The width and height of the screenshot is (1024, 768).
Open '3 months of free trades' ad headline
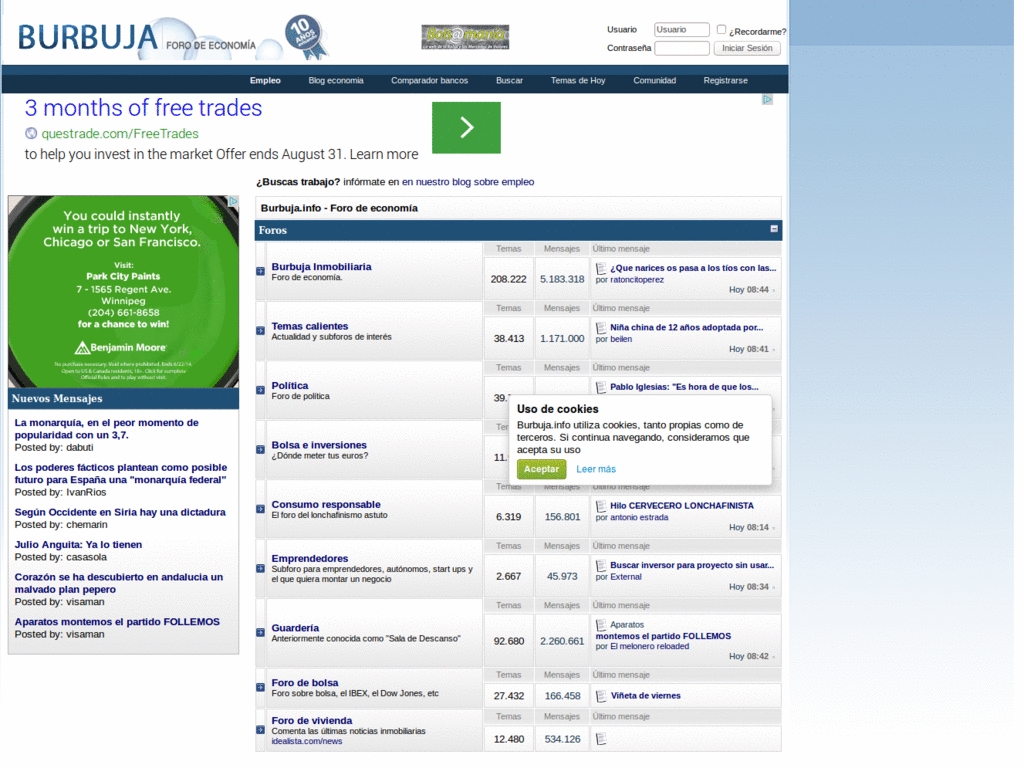143,108
